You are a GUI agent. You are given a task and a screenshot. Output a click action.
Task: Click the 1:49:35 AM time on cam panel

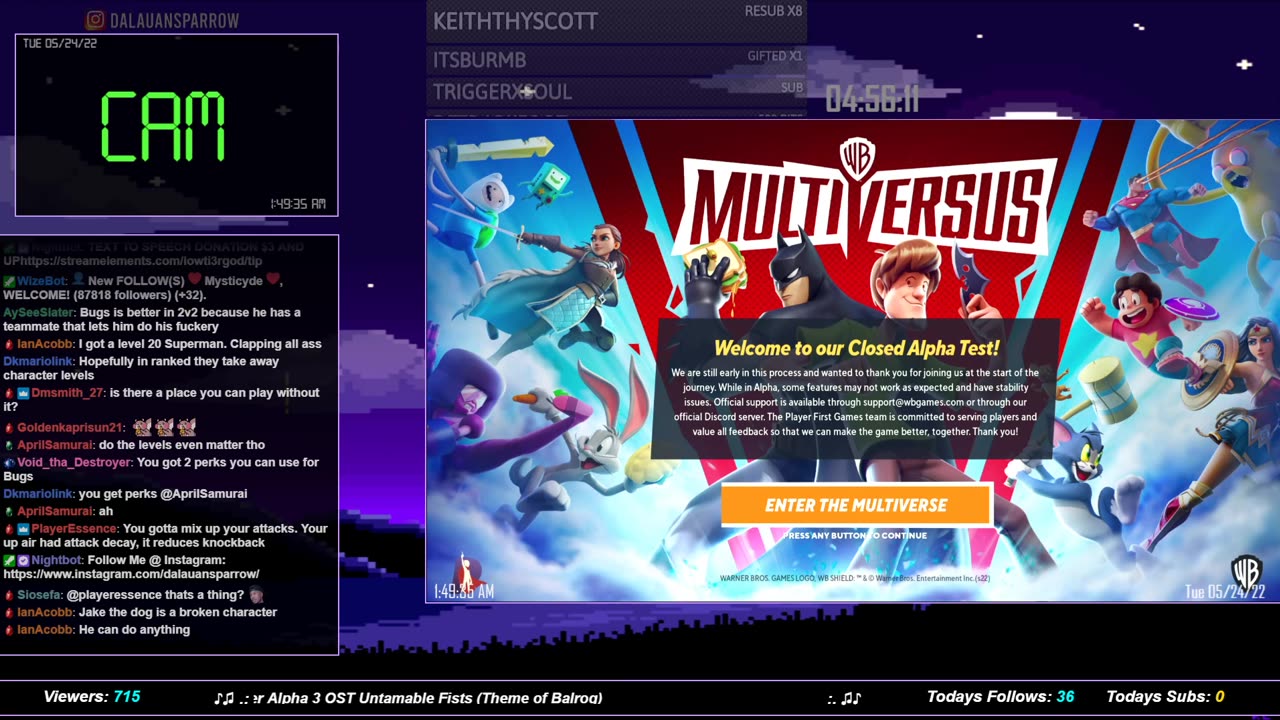(x=298, y=204)
